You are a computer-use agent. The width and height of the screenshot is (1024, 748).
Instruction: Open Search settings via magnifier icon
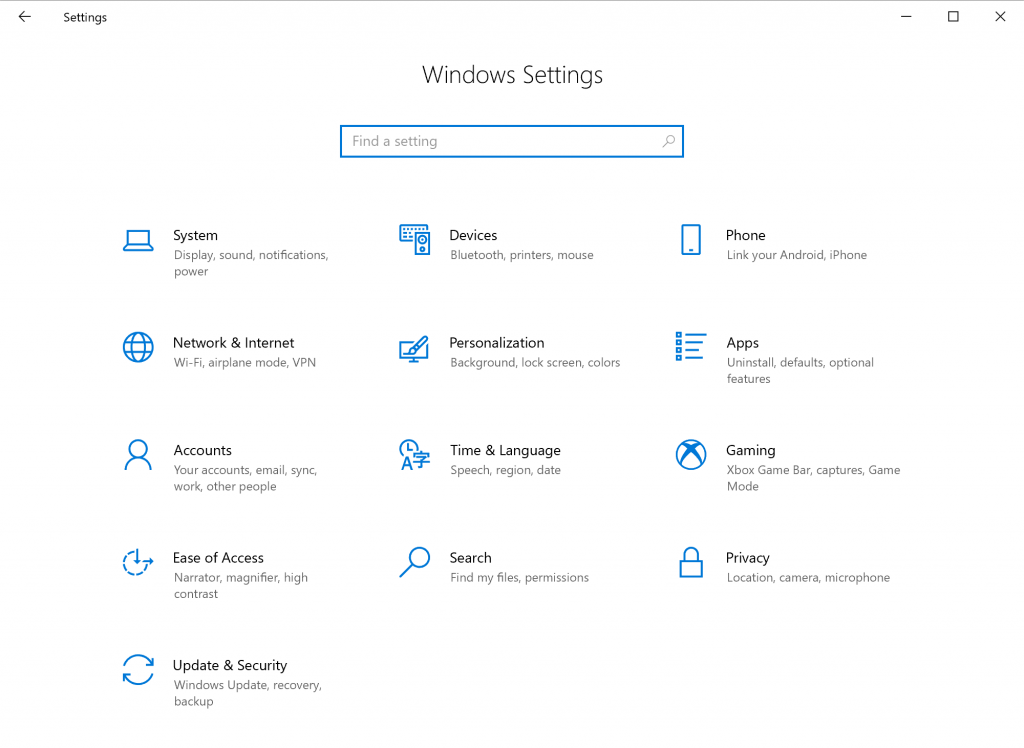click(414, 563)
